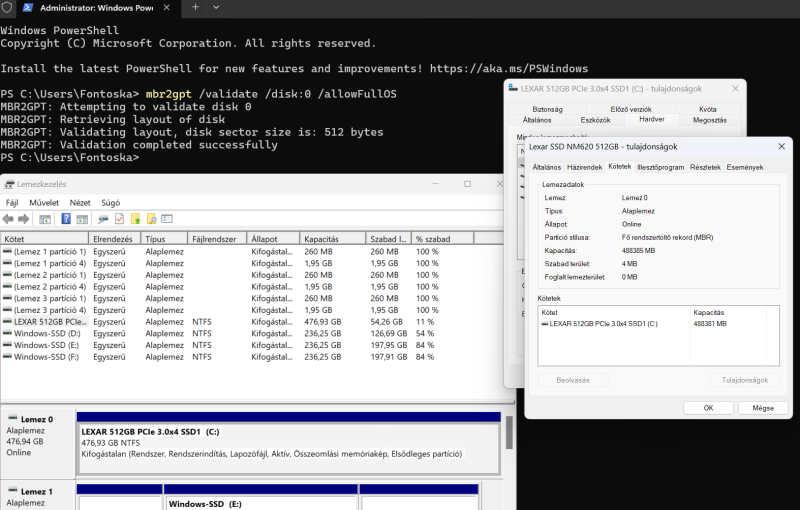Open the Megosztás tab
Image resolution: width=800 pixels, height=510 pixels.
709,120
